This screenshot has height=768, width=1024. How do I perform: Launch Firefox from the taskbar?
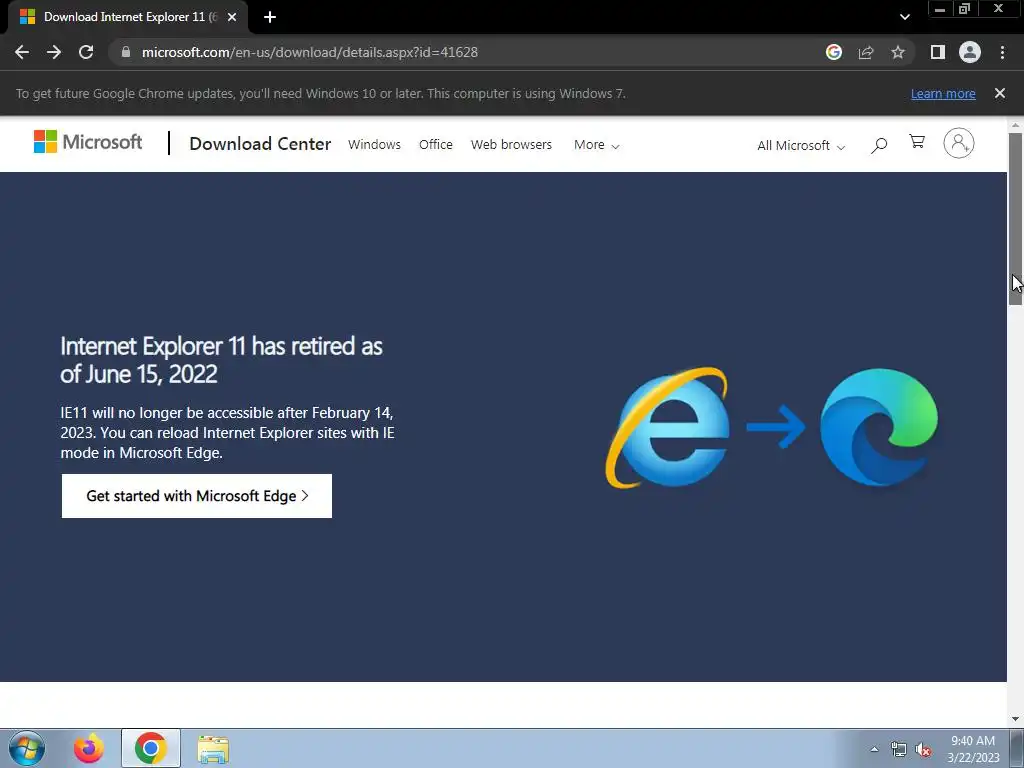point(89,748)
